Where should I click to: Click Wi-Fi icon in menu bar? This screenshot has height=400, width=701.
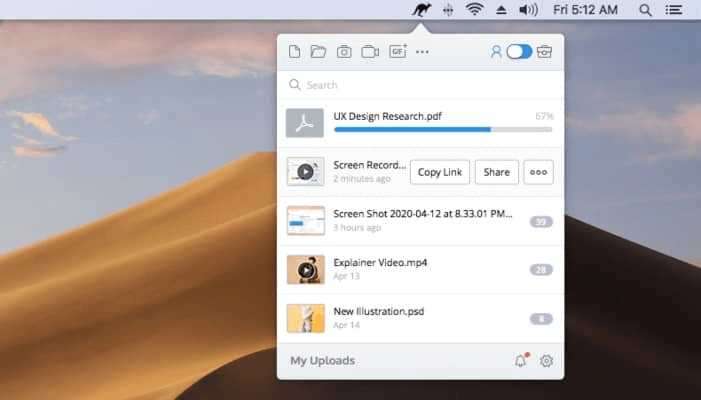[x=474, y=10]
